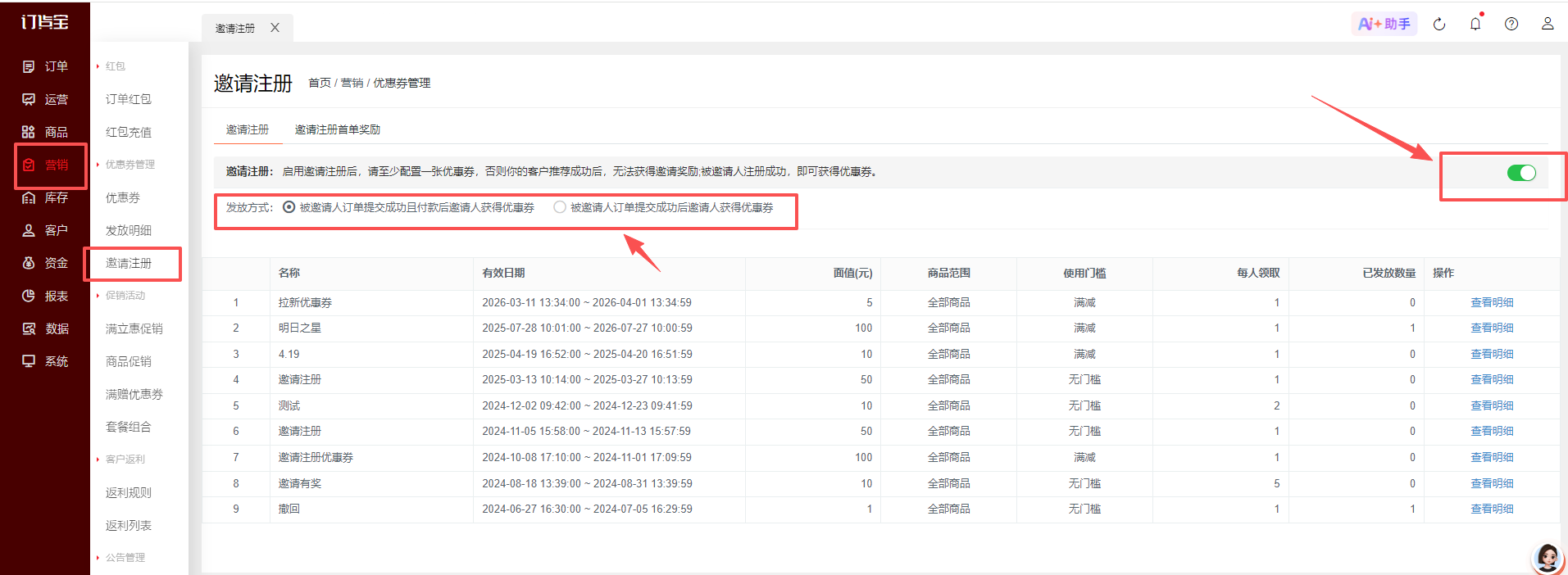Open the AI+助手 assistant
The width and height of the screenshot is (1568, 575).
(1384, 24)
